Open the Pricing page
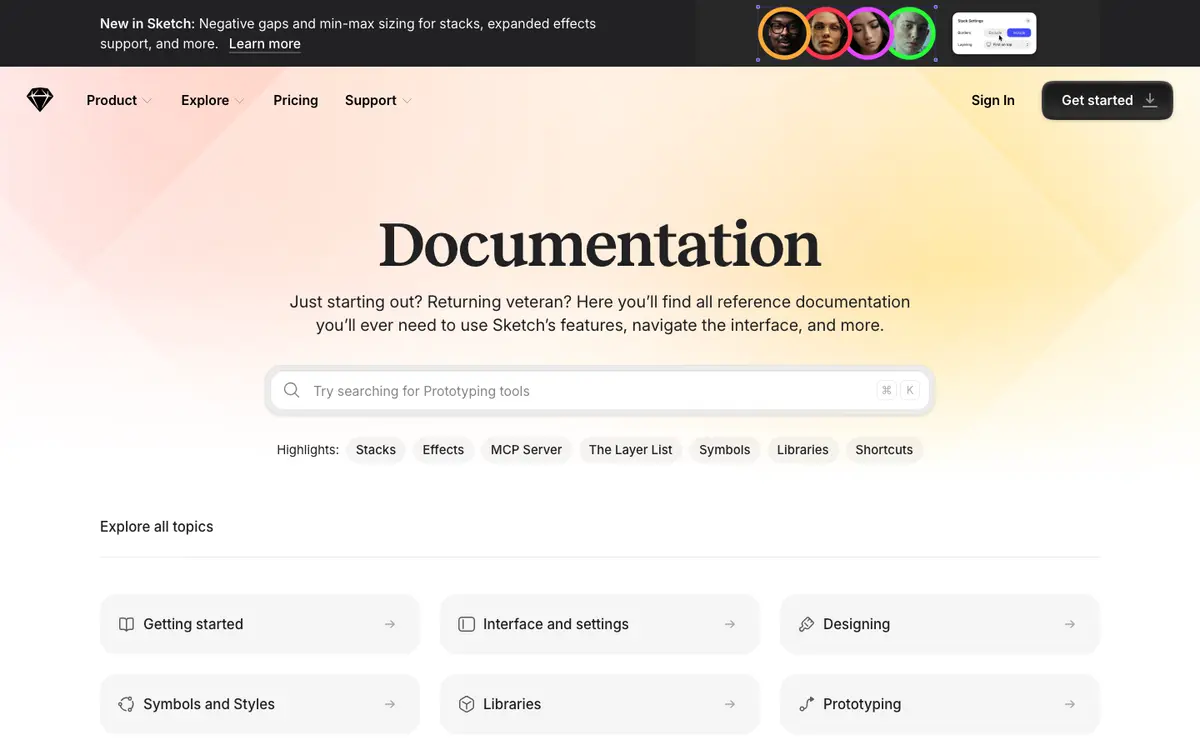Viewport: 1200px width, 750px height. [296, 100]
